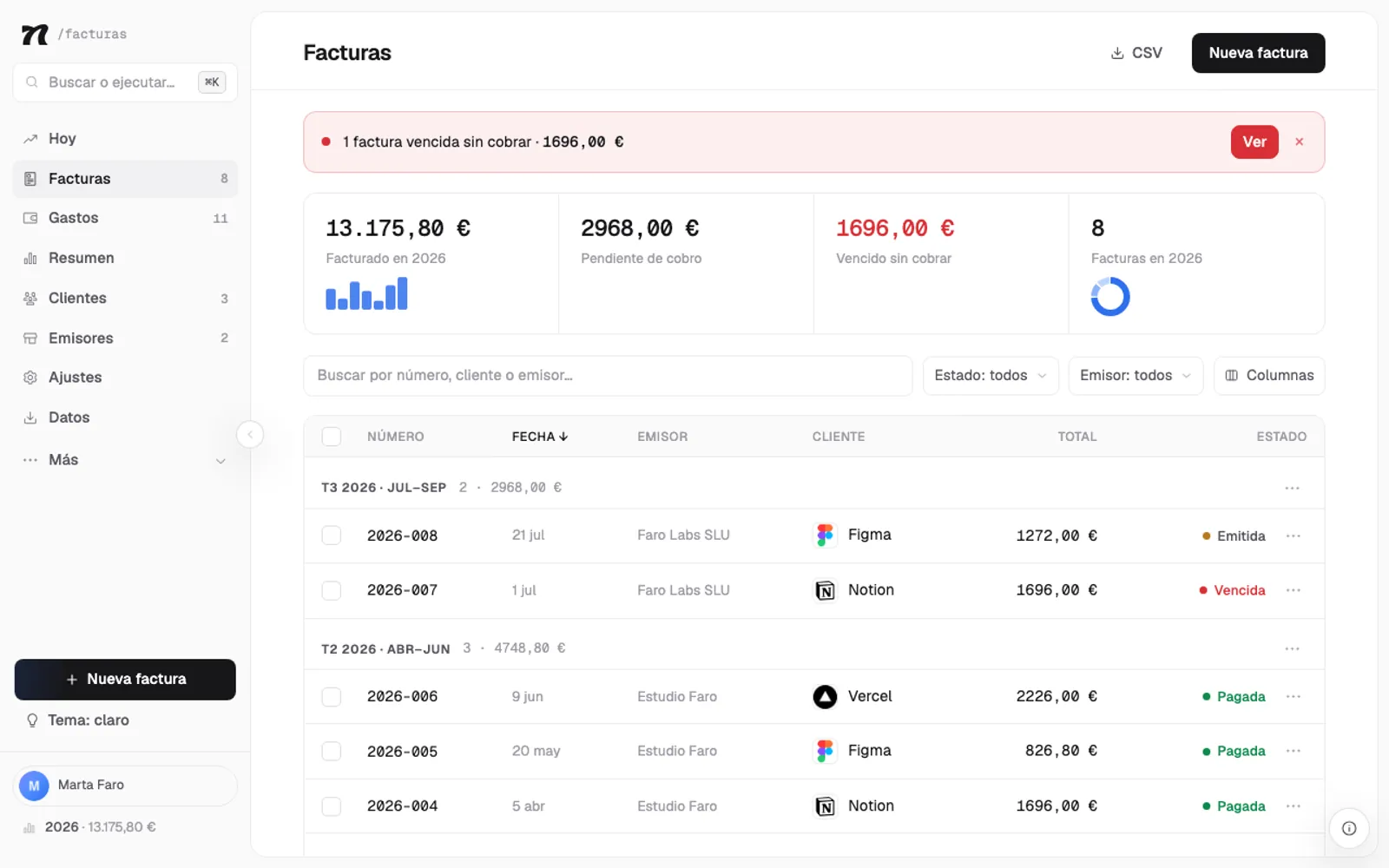Click the Figma logo in invoice 2026-008
Viewport: 1389px width, 868px height.
point(825,535)
